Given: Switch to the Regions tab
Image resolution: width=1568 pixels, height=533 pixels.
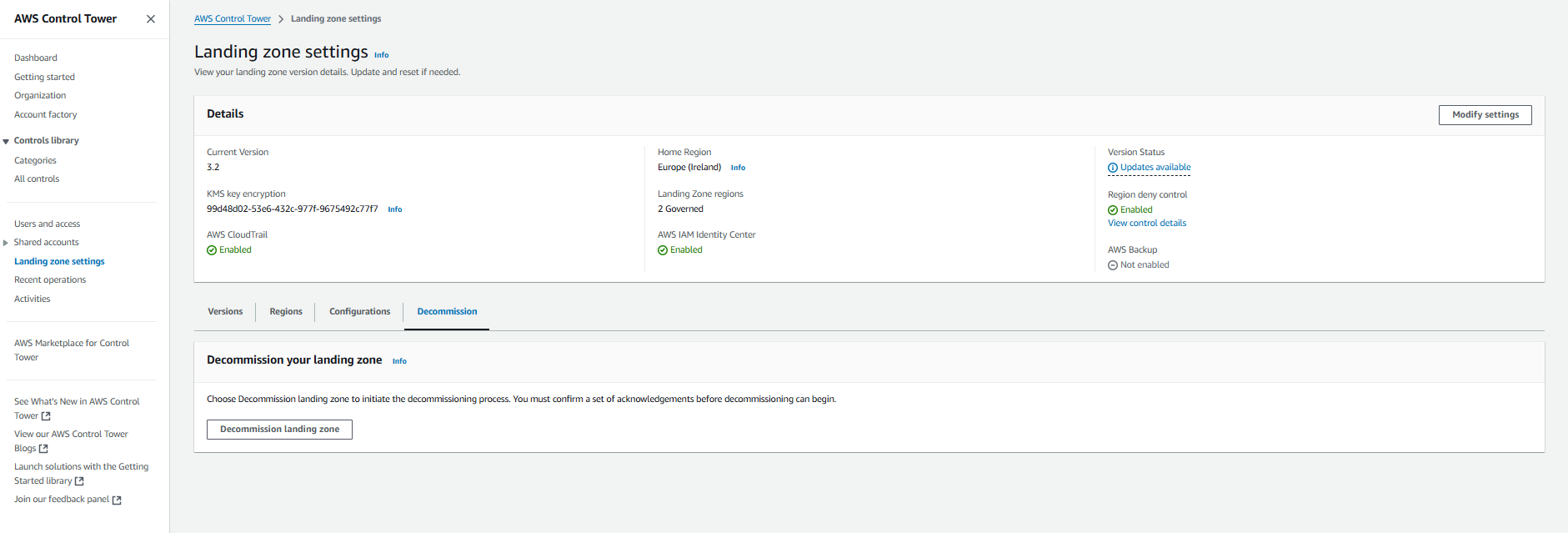Looking at the screenshot, I should click(x=286, y=311).
